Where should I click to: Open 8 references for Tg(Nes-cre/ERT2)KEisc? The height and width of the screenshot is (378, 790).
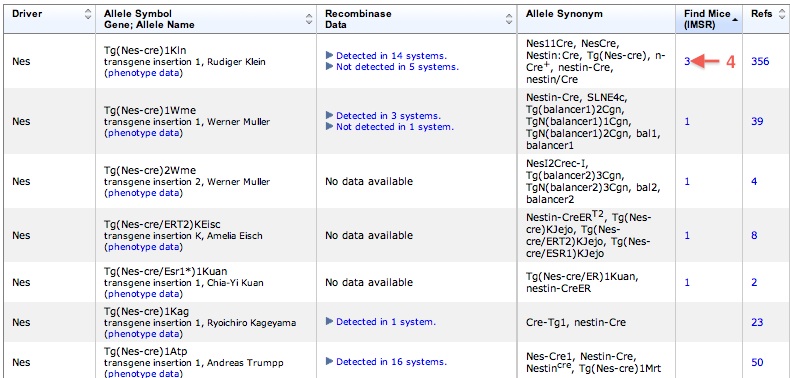coord(754,235)
